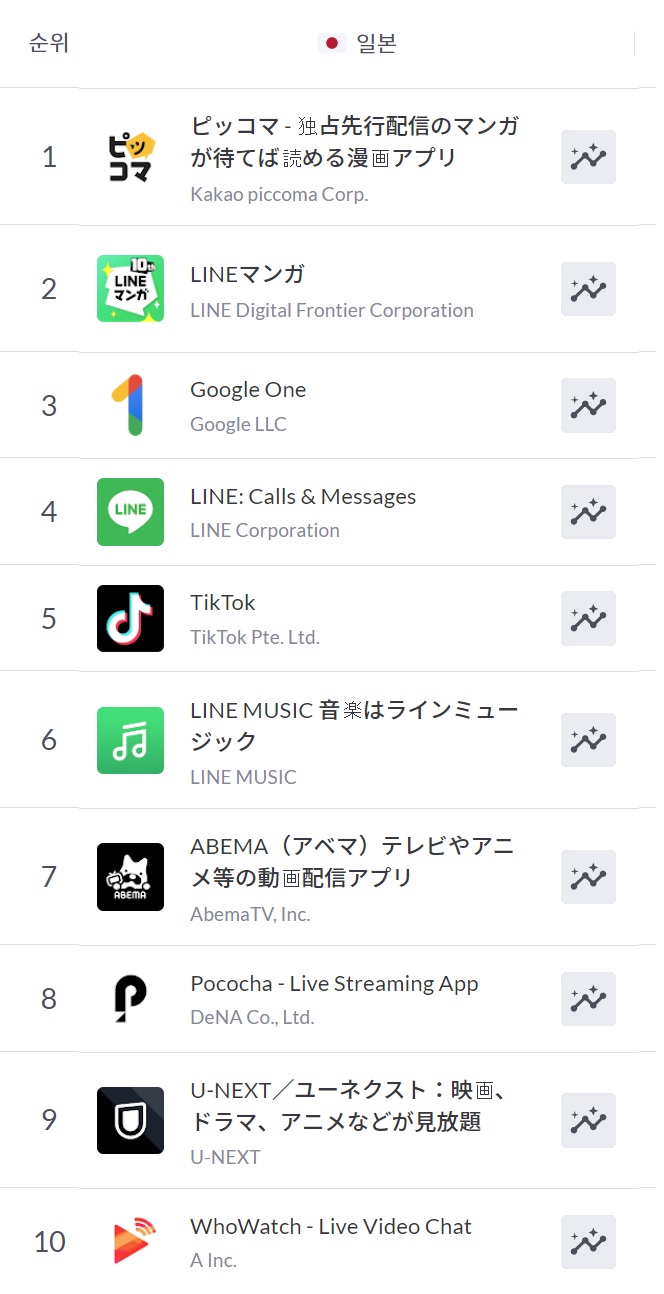664x1294 pixels.
Task: Open the Piccoma app icon
Action: 130,157
